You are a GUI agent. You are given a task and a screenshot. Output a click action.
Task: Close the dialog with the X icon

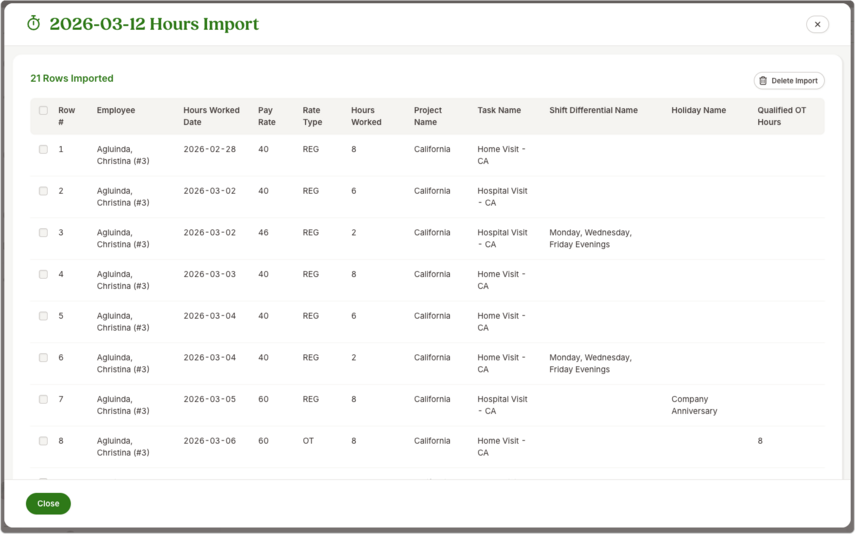817,25
